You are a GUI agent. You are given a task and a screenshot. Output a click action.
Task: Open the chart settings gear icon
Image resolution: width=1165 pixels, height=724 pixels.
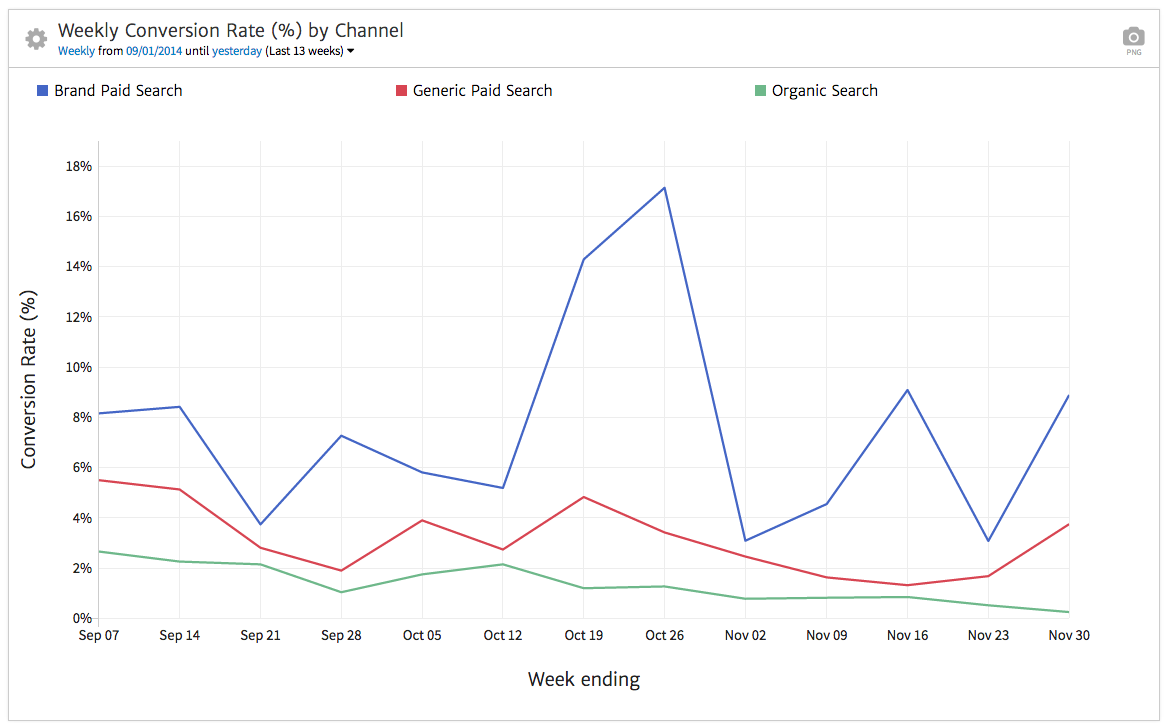tap(36, 39)
